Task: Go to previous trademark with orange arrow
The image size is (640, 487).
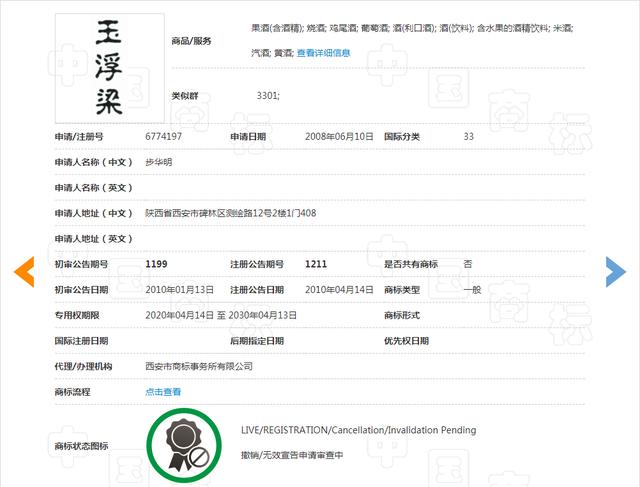Action: coord(24,271)
